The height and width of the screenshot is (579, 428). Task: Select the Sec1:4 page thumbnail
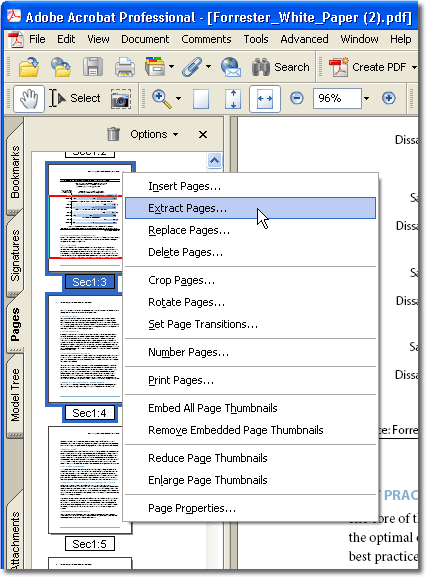coord(85,349)
